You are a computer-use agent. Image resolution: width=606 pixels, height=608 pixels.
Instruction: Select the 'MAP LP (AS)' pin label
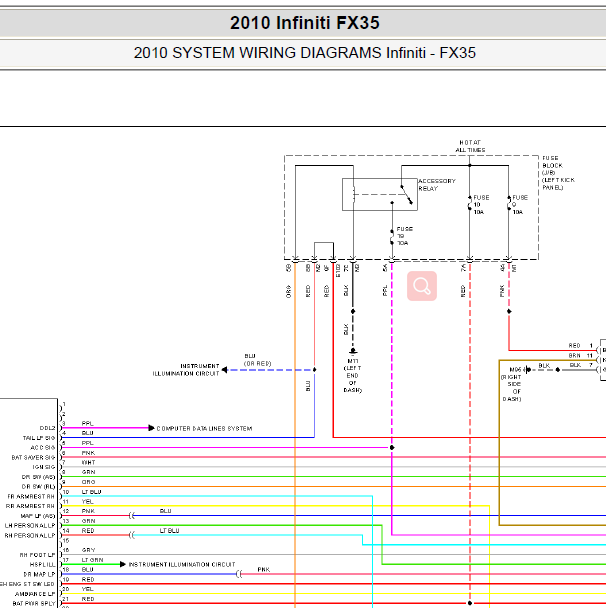(x=38, y=516)
